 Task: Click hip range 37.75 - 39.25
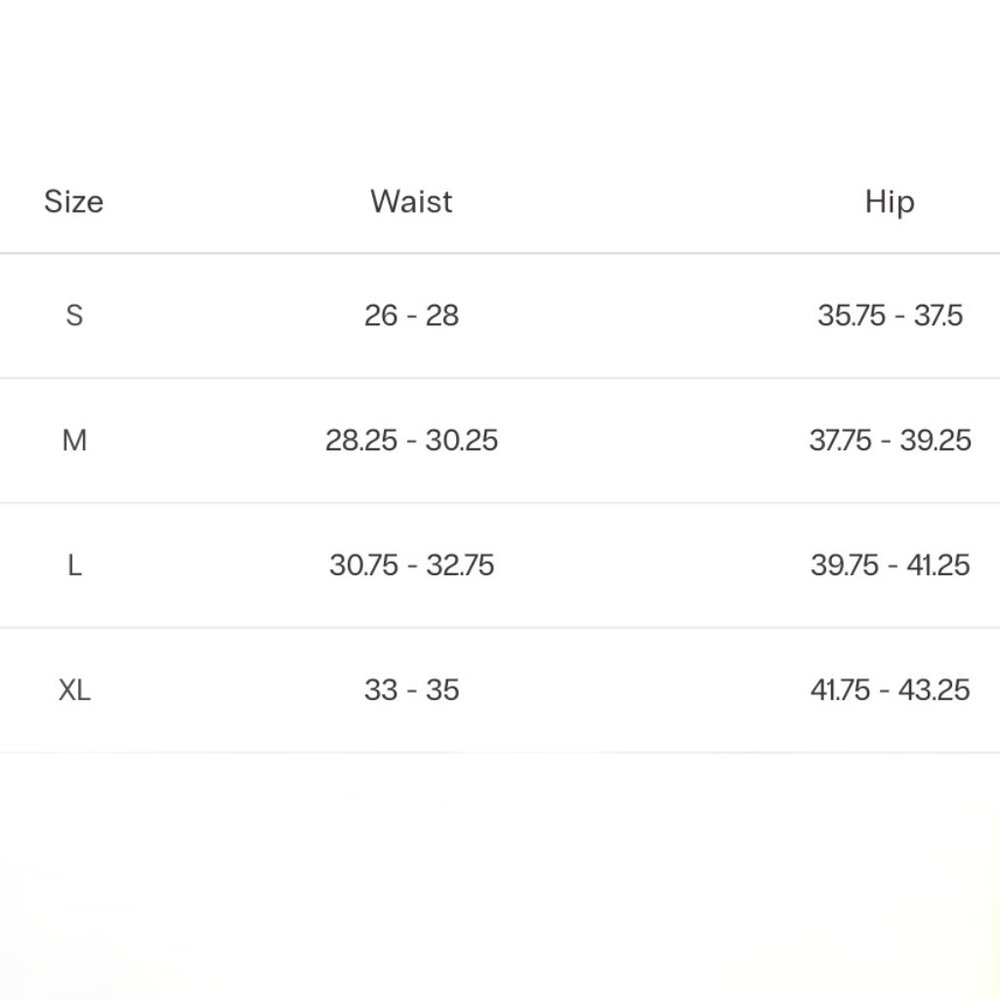pyautogui.click(x=889, y=440)
